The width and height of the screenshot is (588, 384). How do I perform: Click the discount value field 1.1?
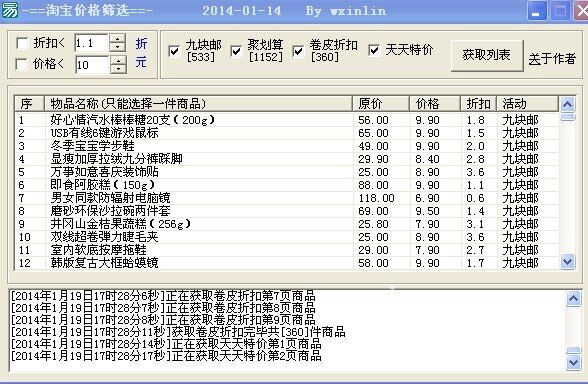[91, 44]
